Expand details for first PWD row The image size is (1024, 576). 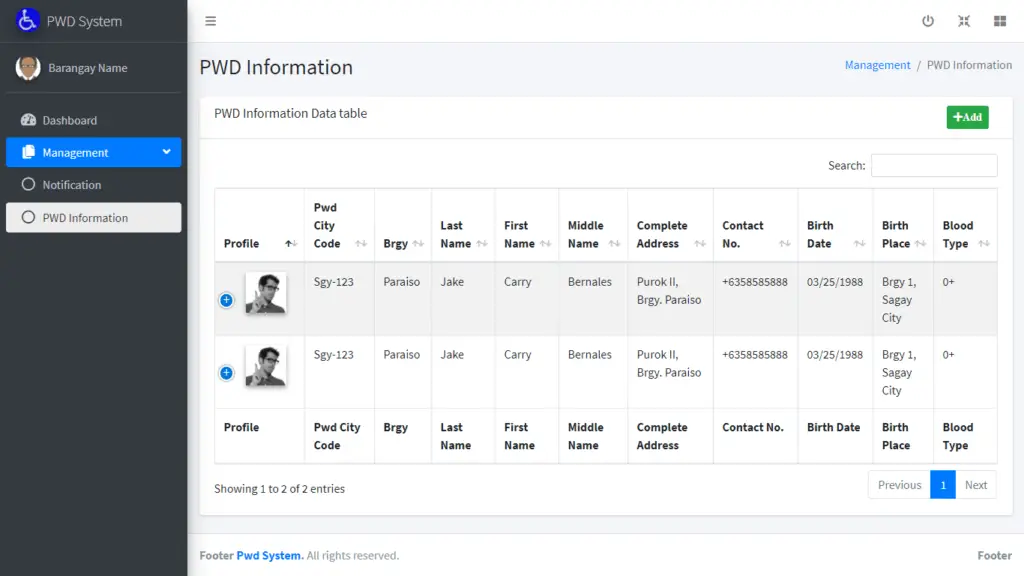(226, 300)
